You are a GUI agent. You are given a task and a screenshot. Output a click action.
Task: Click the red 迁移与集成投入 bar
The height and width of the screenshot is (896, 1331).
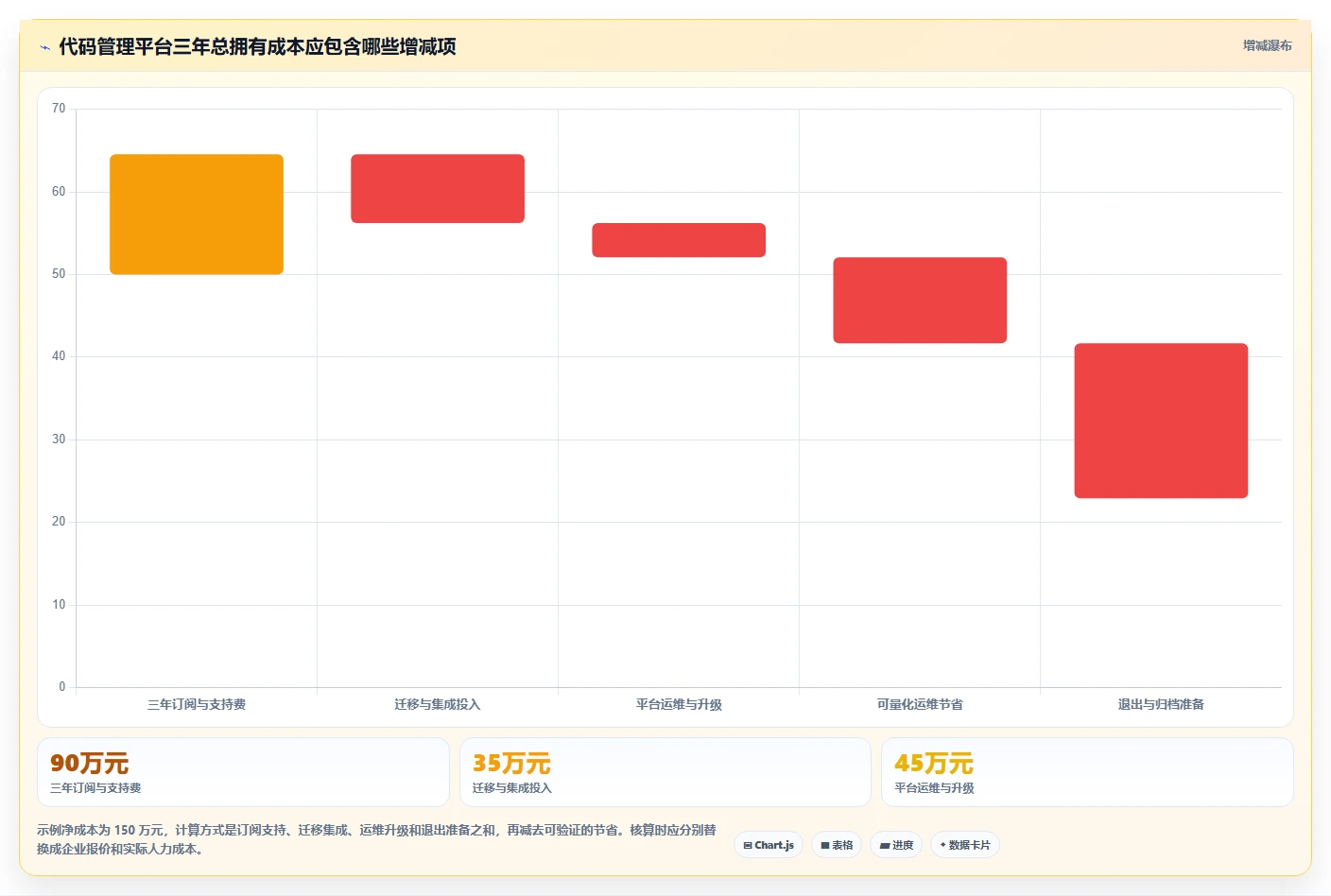point(438,189)
